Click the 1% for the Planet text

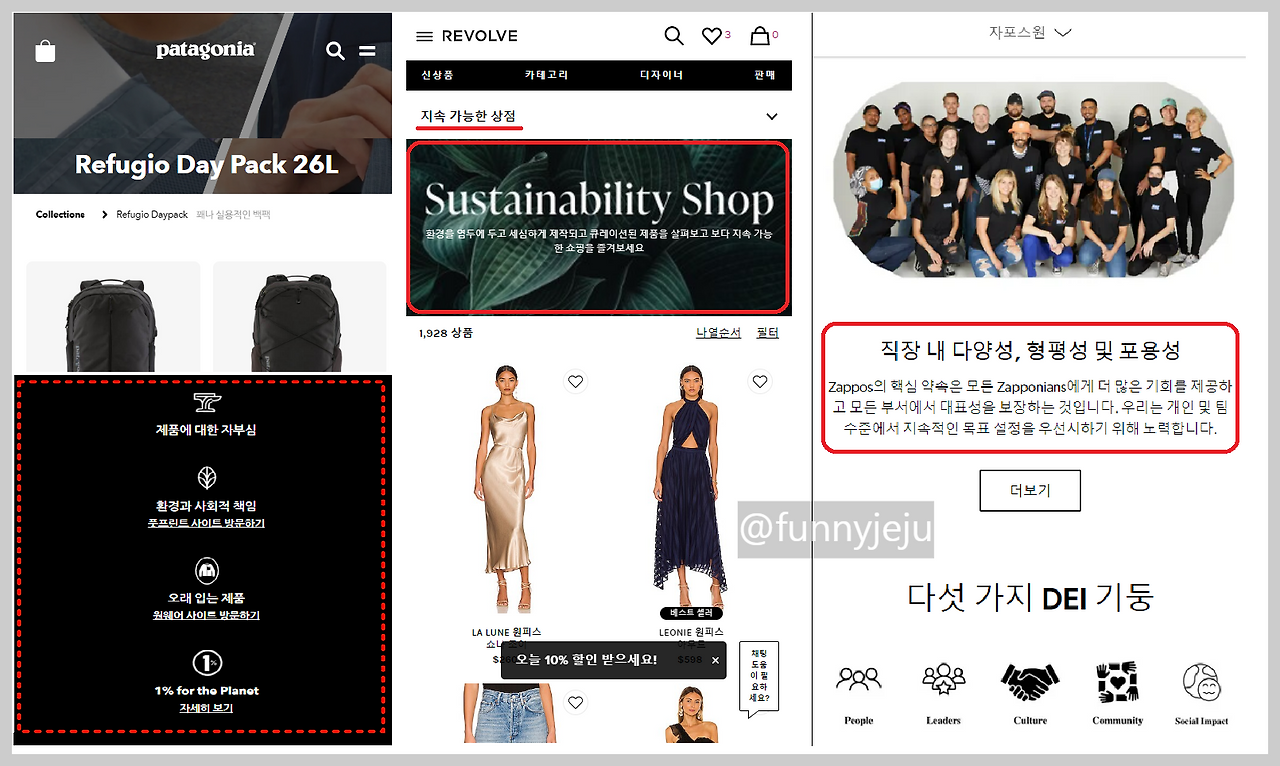207,691
